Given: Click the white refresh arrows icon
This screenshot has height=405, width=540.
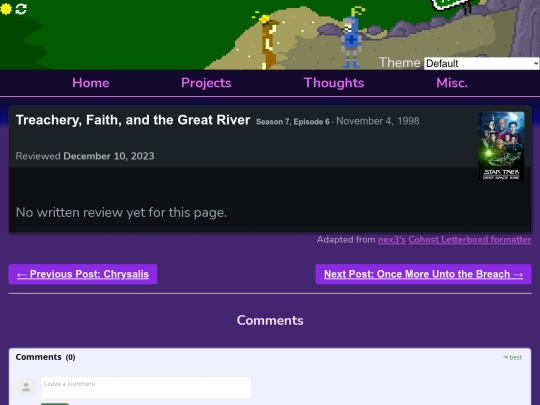Looking at the screenshot, I should click(x=21, y=9).
